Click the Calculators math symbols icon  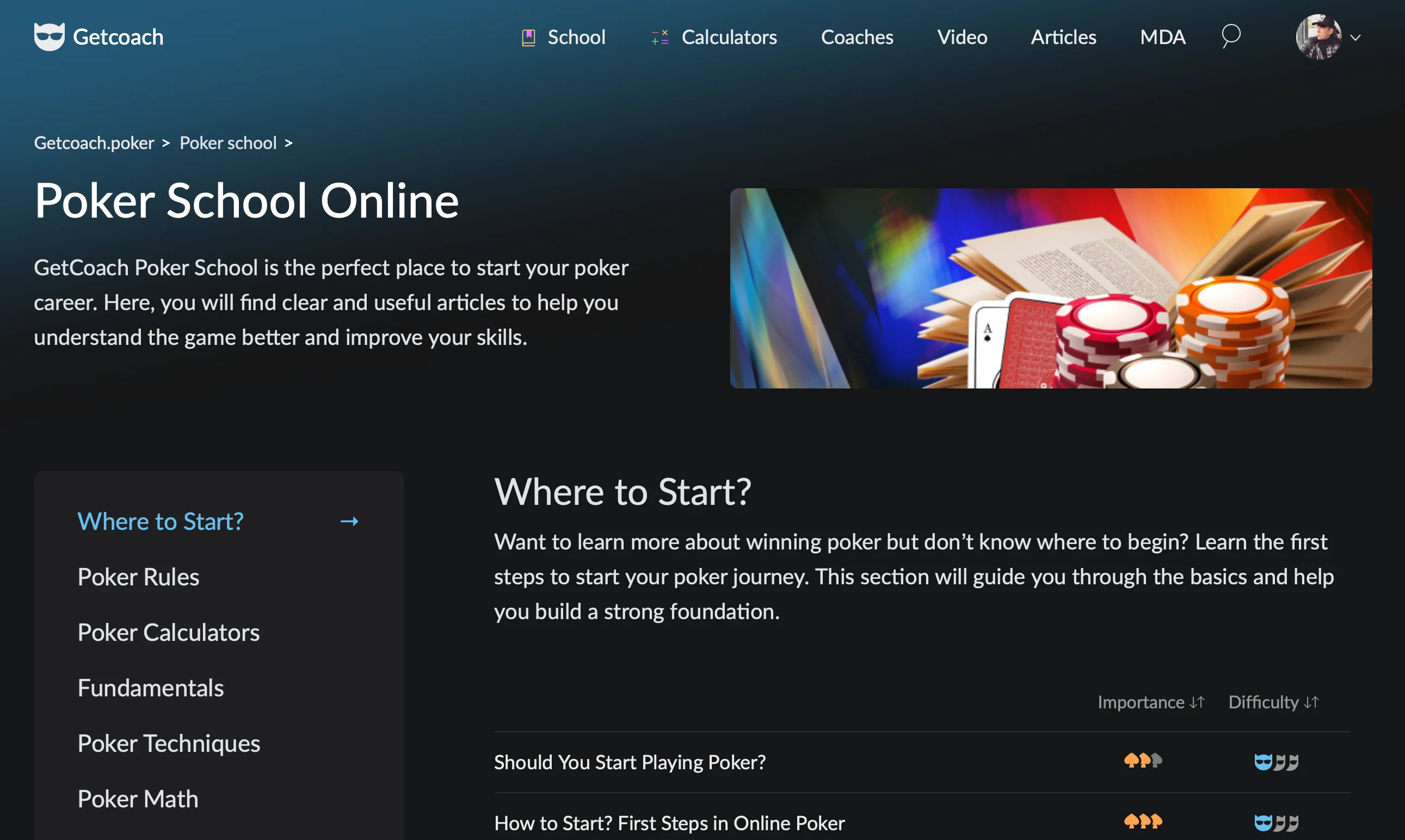tap(660, 38)
